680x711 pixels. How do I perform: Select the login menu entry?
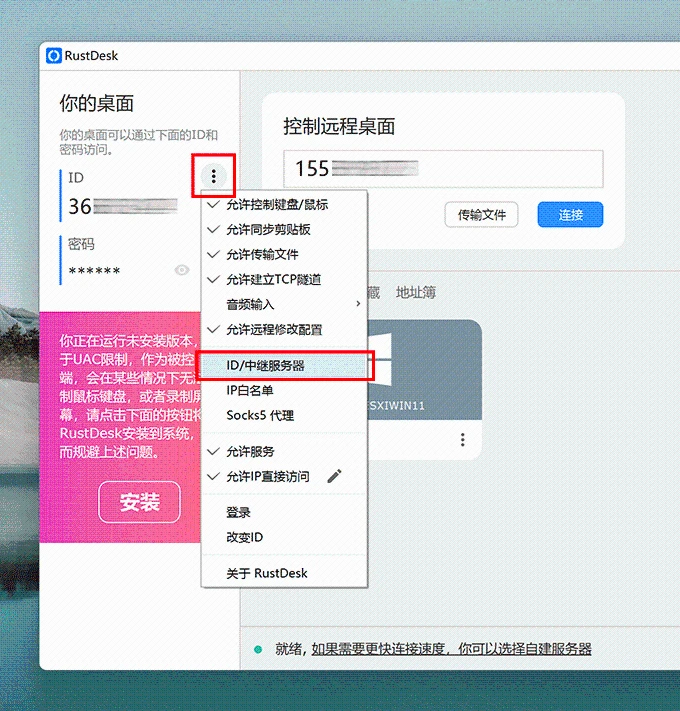284,512
